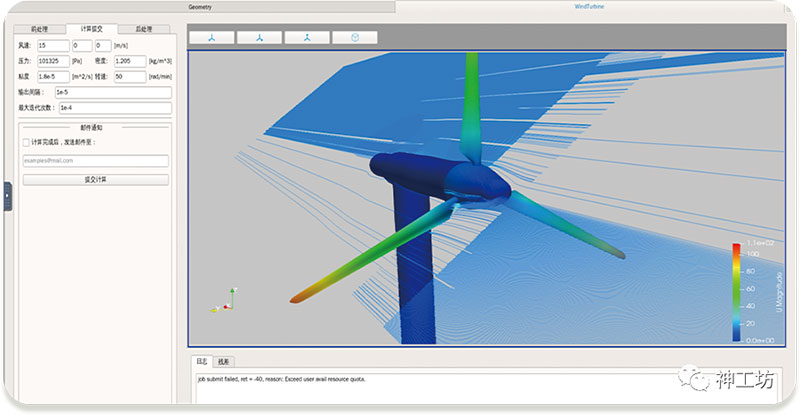Click the second wind speed component field
The image size is (800, 415).
[x=82, y=46]
